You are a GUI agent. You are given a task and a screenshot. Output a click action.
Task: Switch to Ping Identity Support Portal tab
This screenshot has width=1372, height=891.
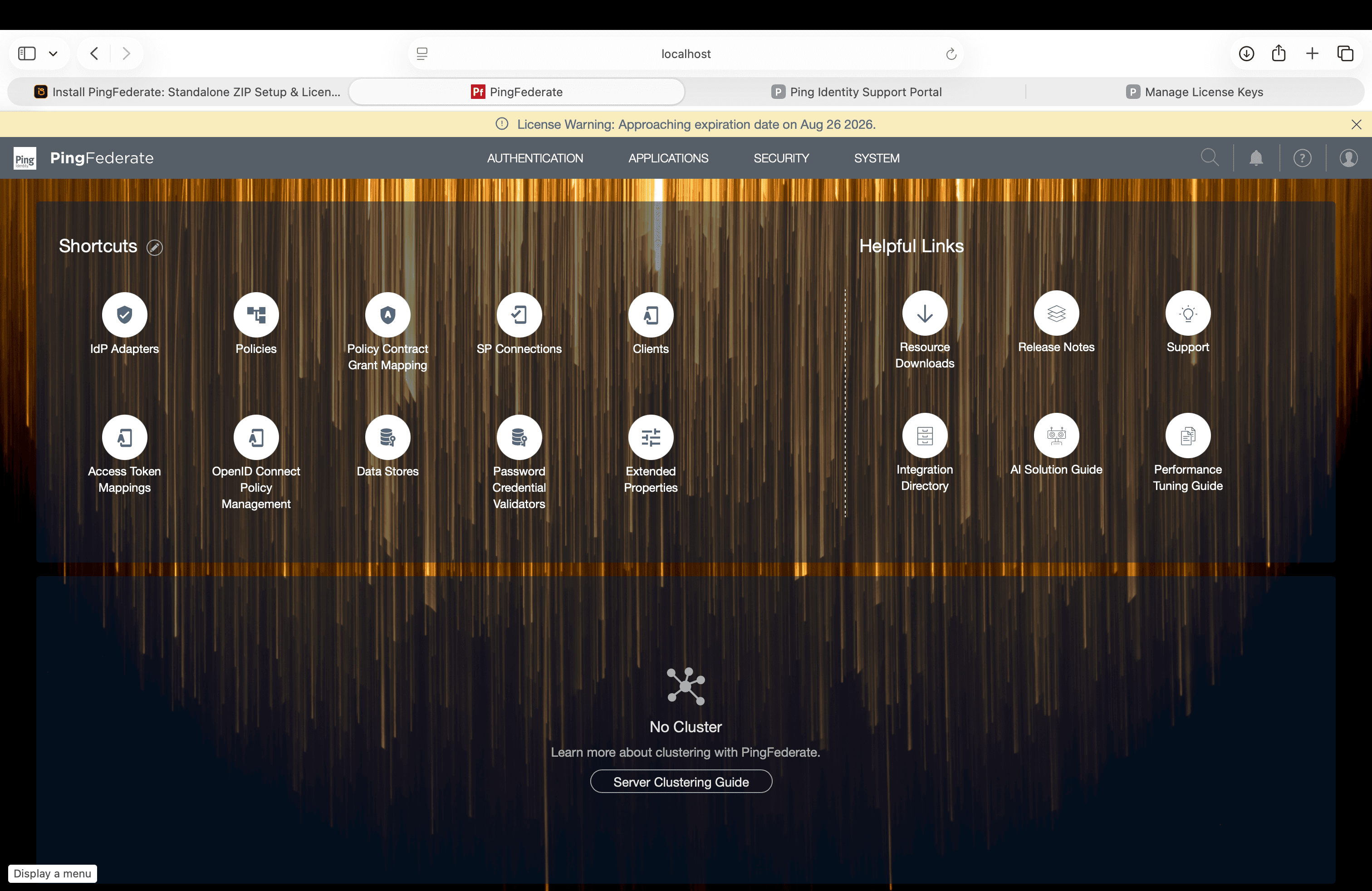click(856, 92)
